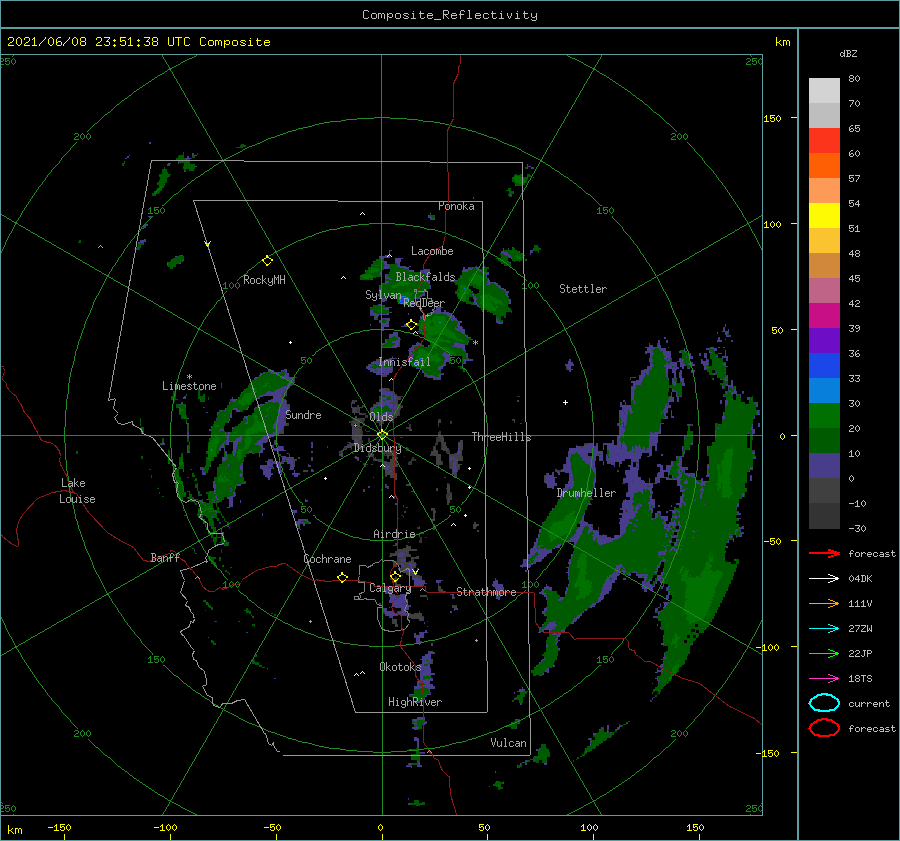Pick the purple 36-39 dBZ swatch
900x841 pixels.
(824, 340)
